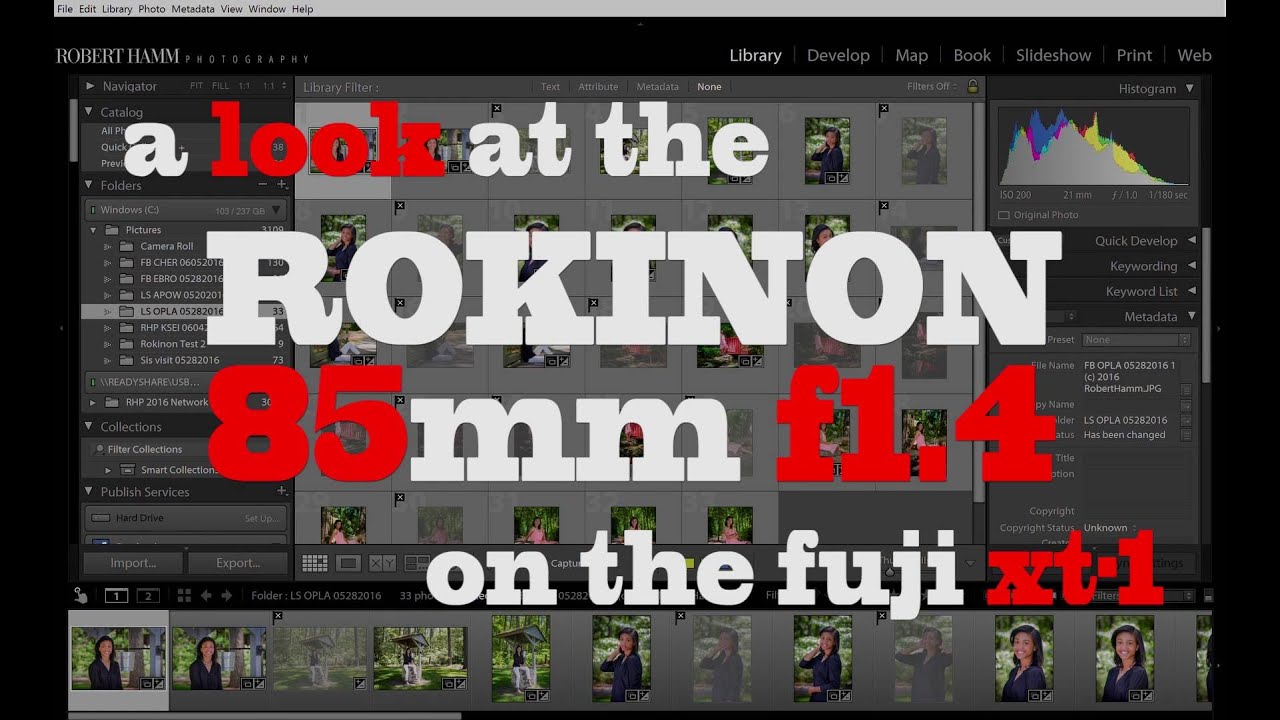Screen dimensions: 1280x720
Task: Select Attribute library filter
Action: 598,87
